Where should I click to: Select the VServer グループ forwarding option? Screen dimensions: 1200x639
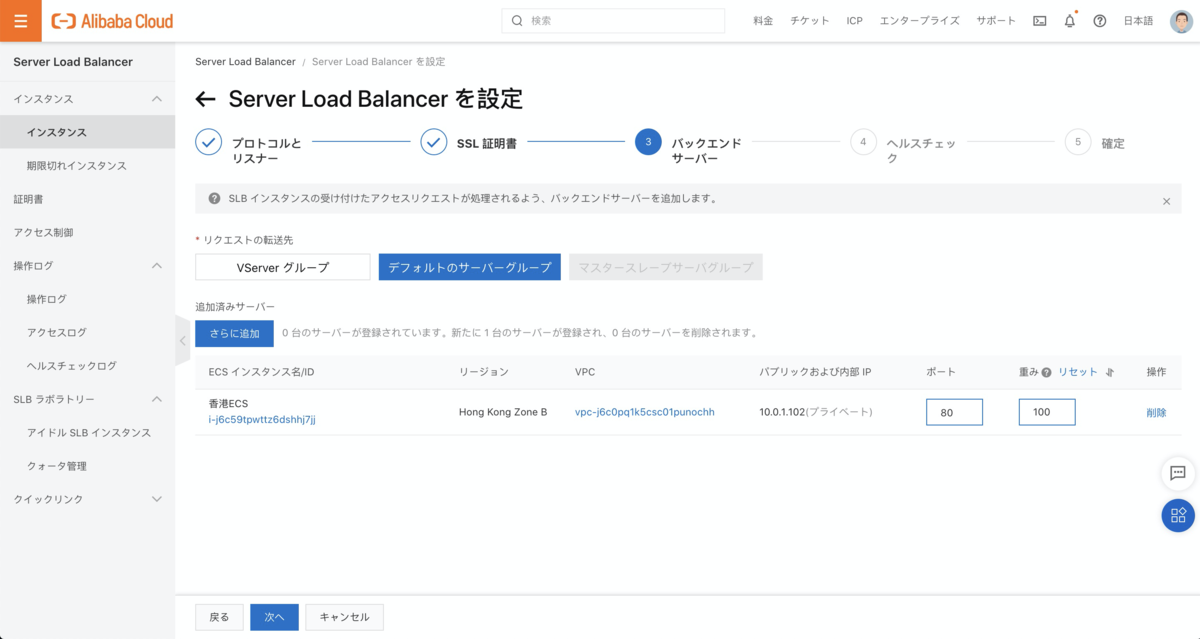click(282, 267)
